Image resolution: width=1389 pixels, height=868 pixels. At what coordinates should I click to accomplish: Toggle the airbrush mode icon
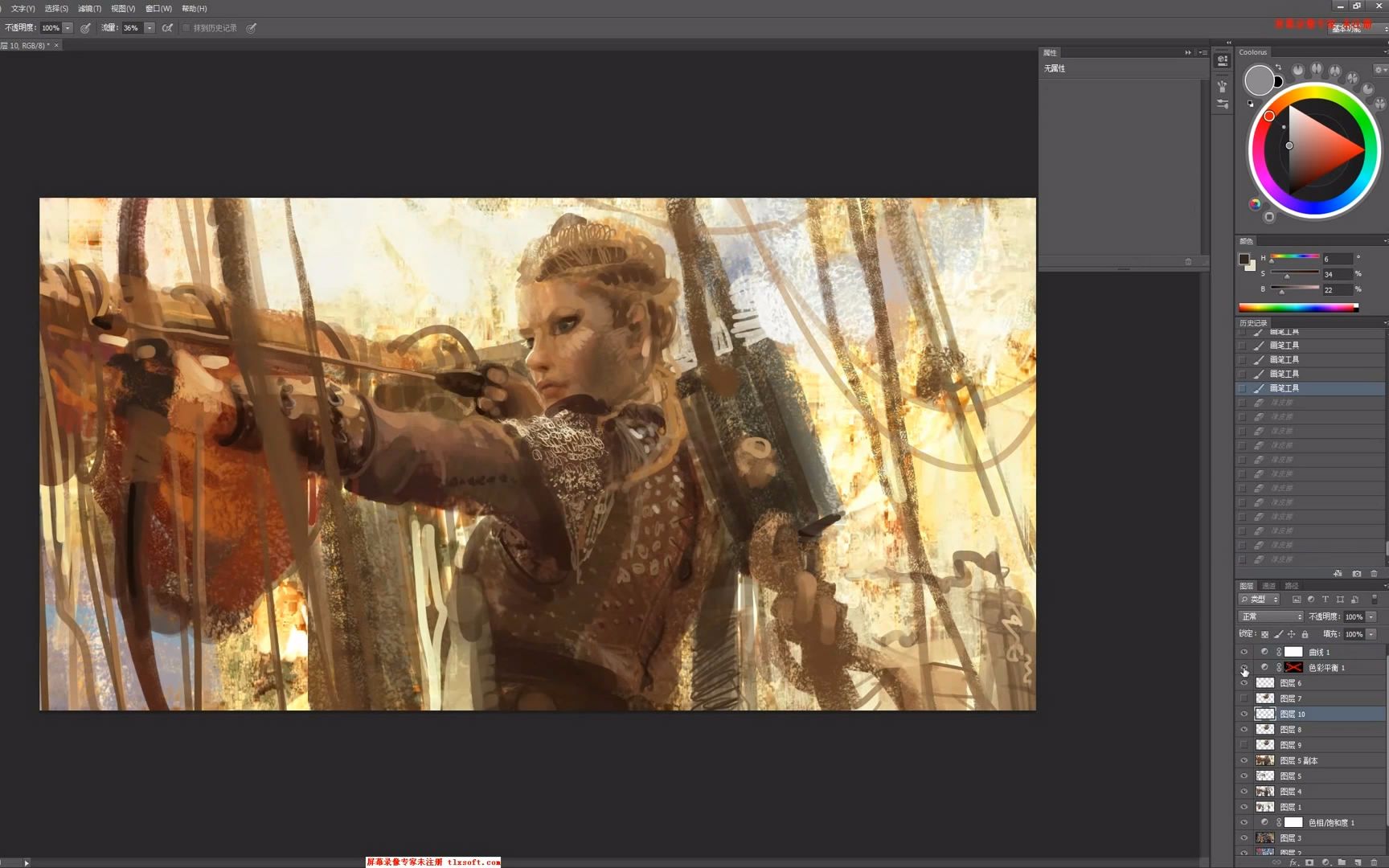click(x=167, y=28)
